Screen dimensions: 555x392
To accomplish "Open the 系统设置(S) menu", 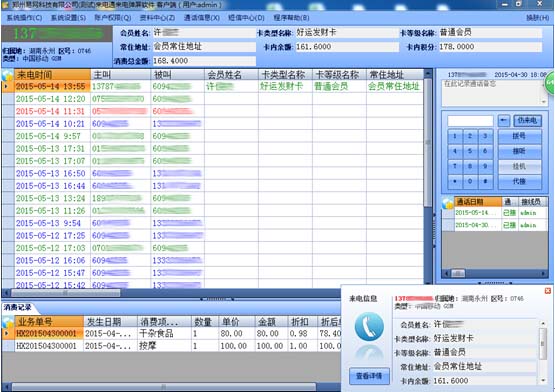I will click(68, 18).
